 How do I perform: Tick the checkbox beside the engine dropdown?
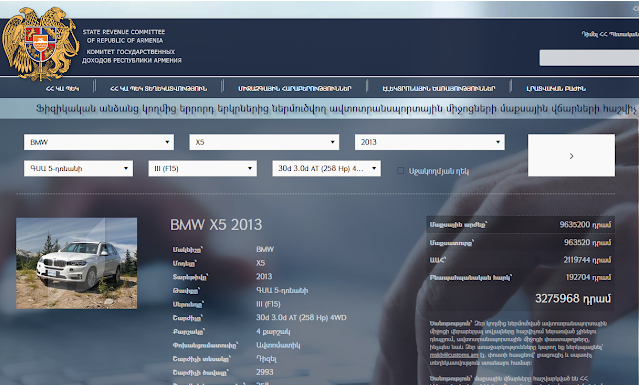(401, 171)
